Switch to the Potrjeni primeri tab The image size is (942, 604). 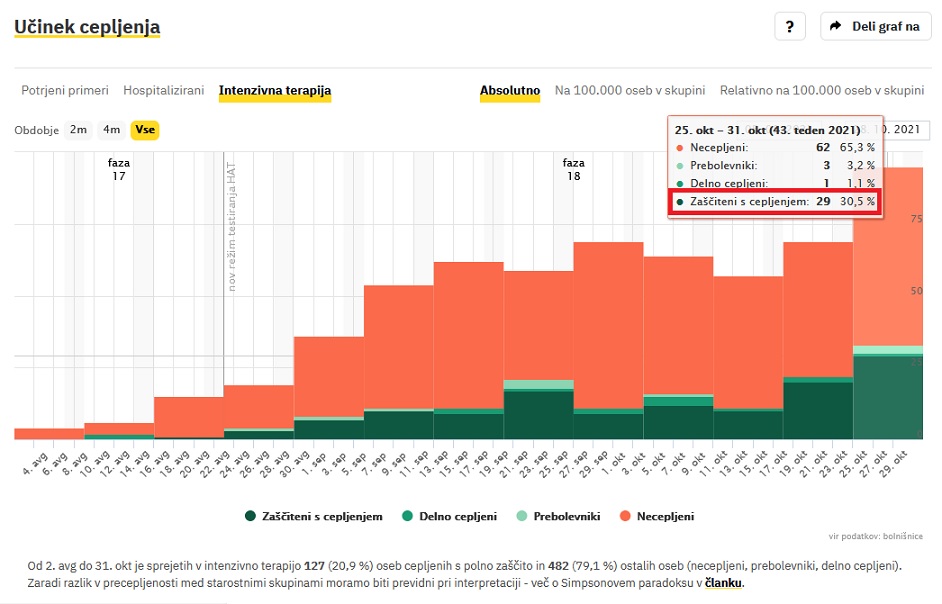point(65,91)
